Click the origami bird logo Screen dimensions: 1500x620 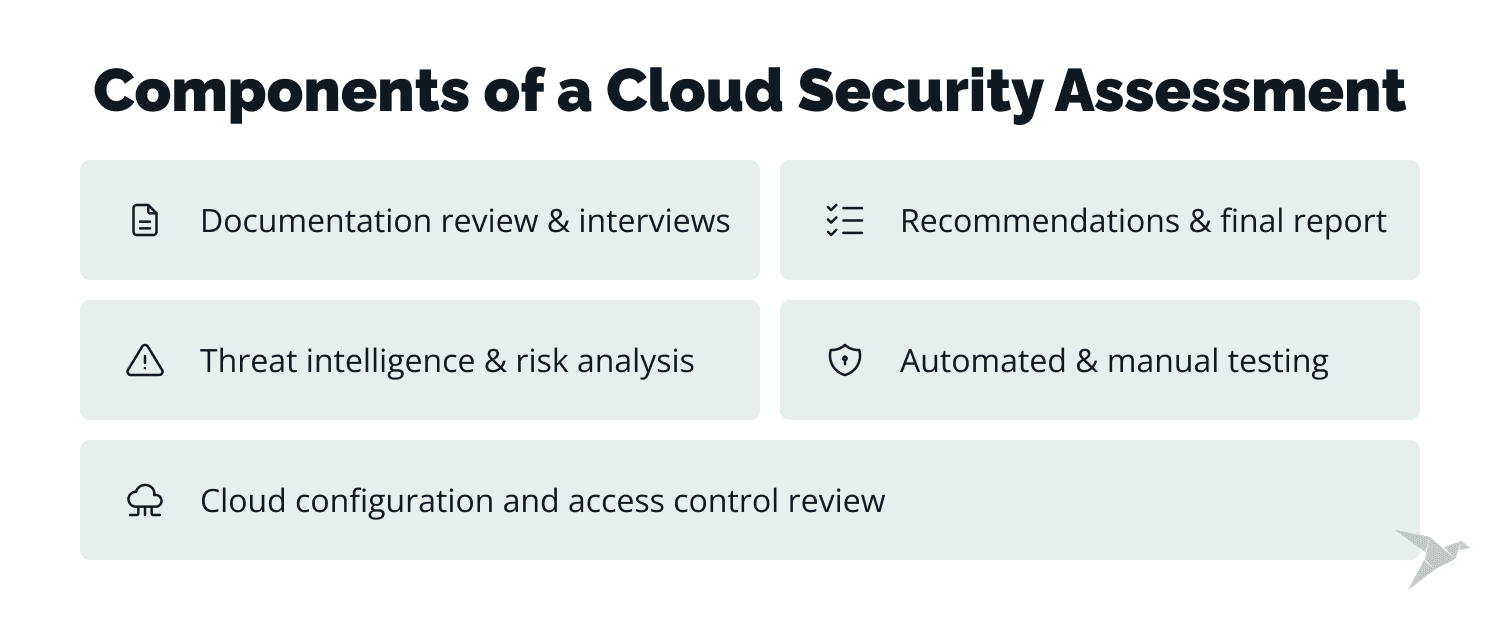[x=1430, y=556]
